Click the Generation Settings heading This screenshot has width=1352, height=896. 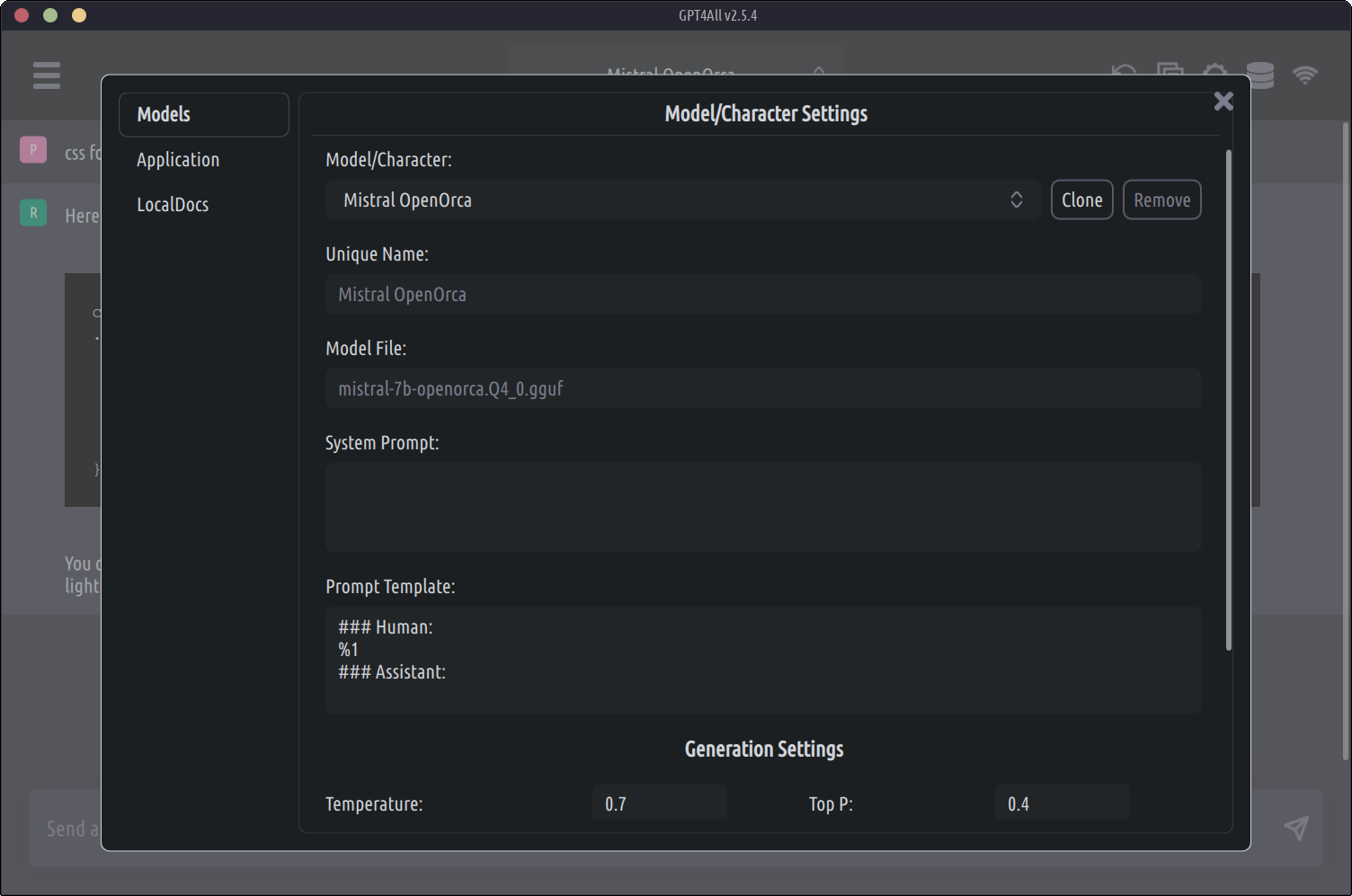pos(764,749)
